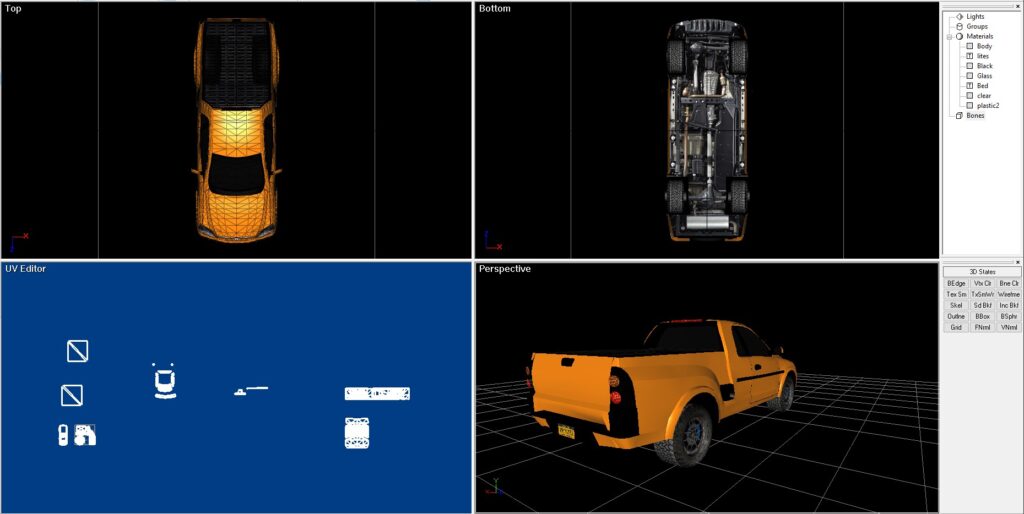The image size is (1024, 514).
Task: Select the Bed material label
Action: click(982, 86)
